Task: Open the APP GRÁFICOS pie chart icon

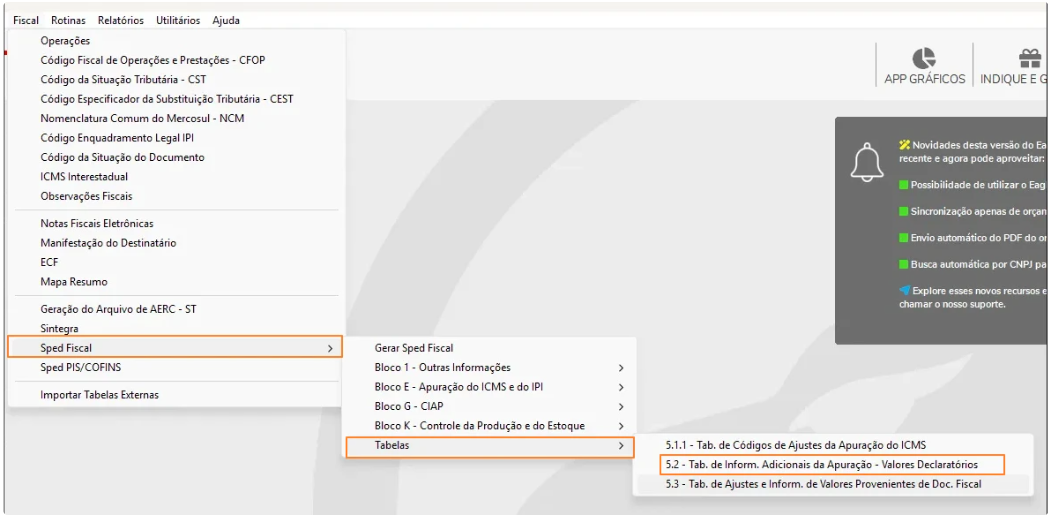Action: click(x=924, y=58)
